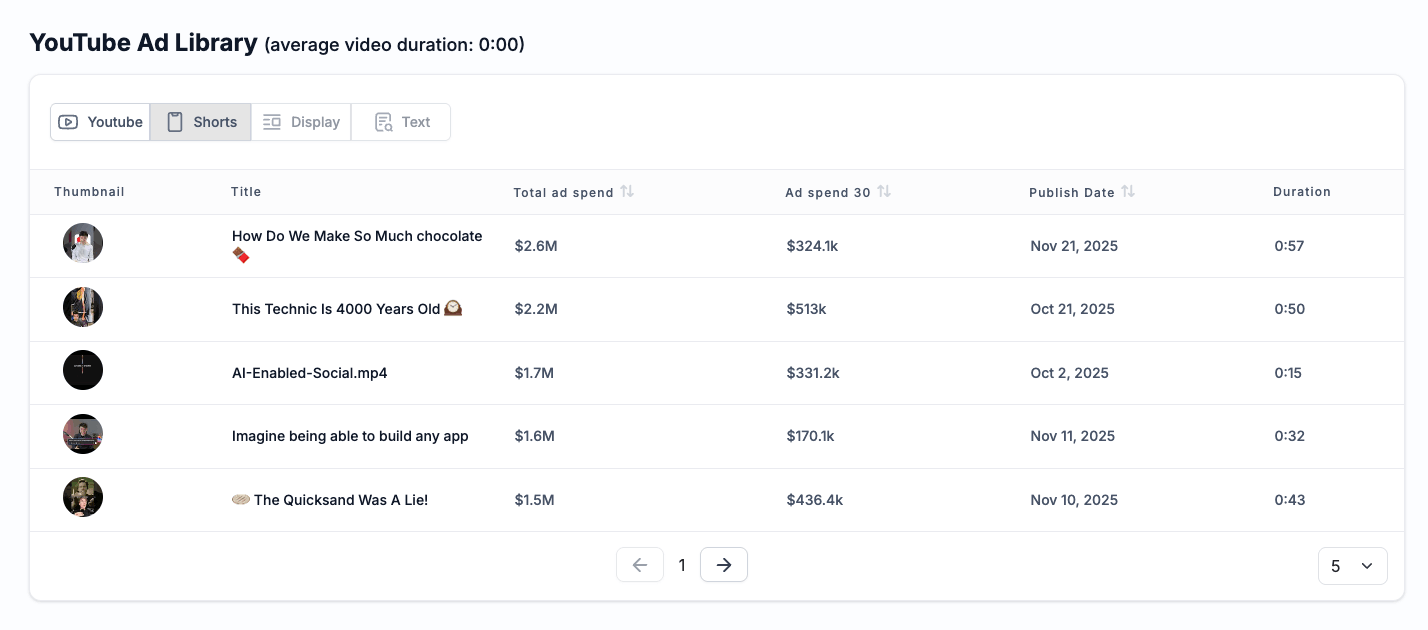Click the previous page arrow
This screenshot has height=630, width=1428.
click(640, 565)
